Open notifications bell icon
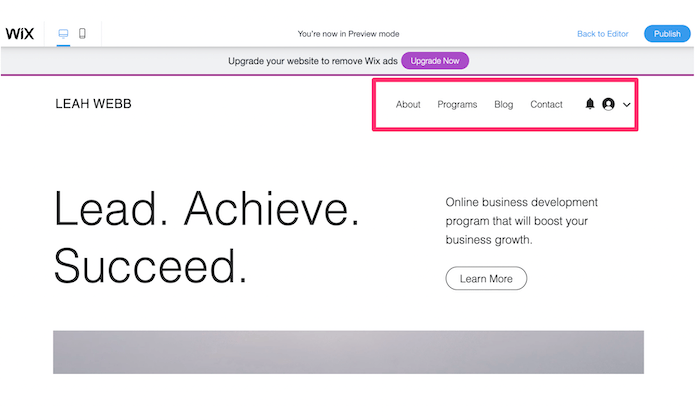This screenshot has height=420, width=700. (x=590, y=104)
